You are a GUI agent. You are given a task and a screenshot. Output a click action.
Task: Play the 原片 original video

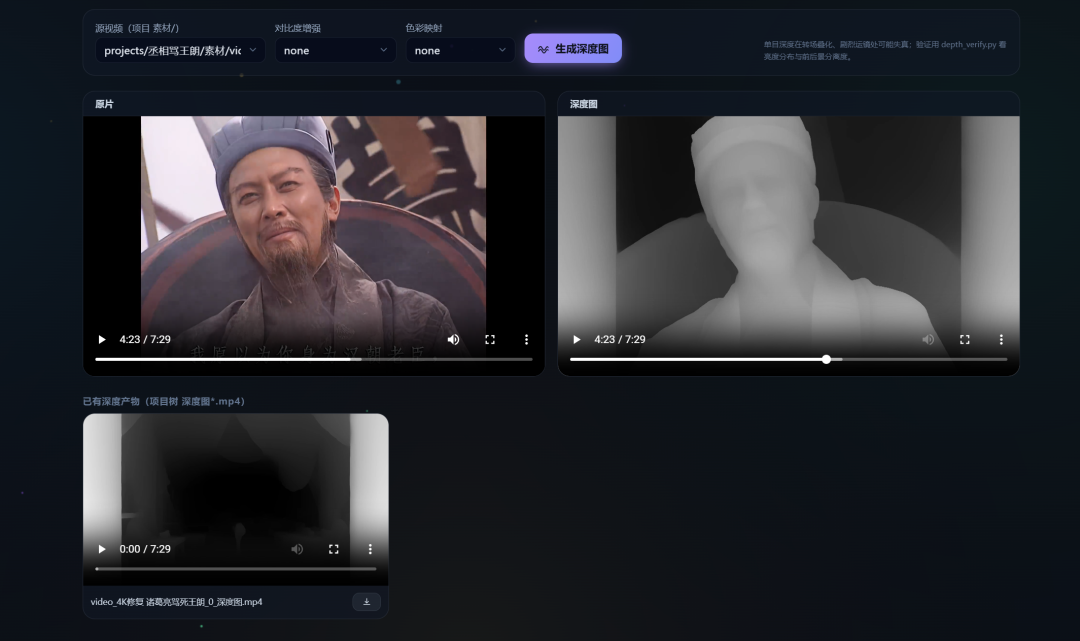(x=102, y=339)
